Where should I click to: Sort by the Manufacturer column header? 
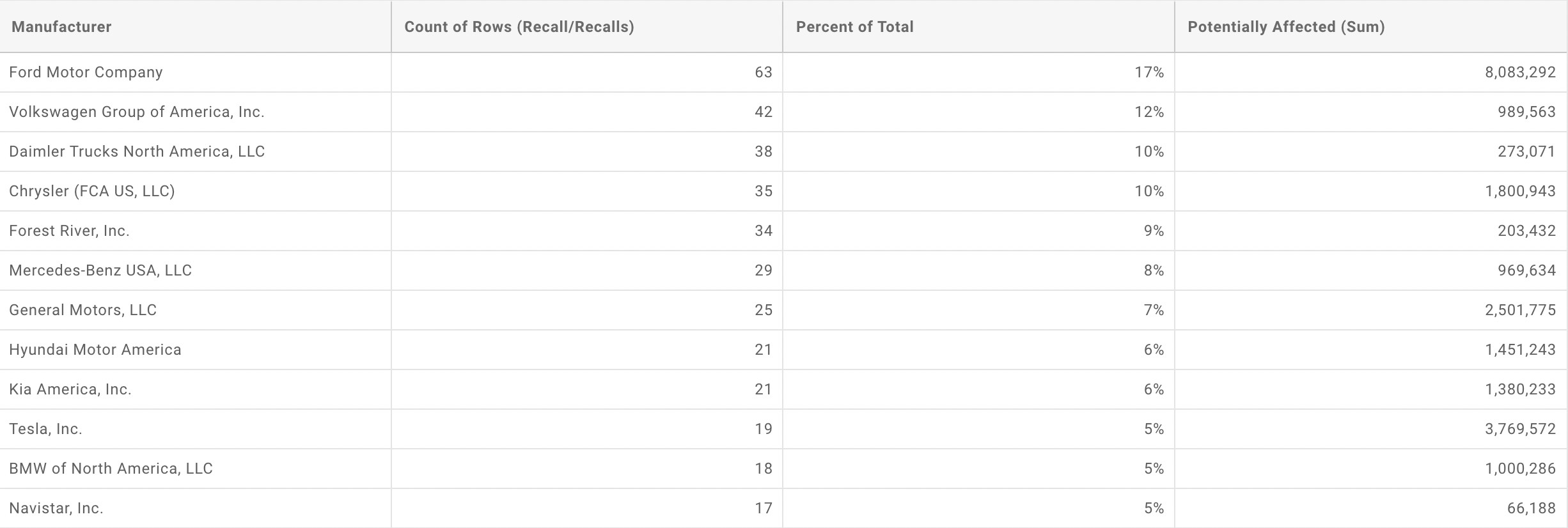tap(196, 26)
